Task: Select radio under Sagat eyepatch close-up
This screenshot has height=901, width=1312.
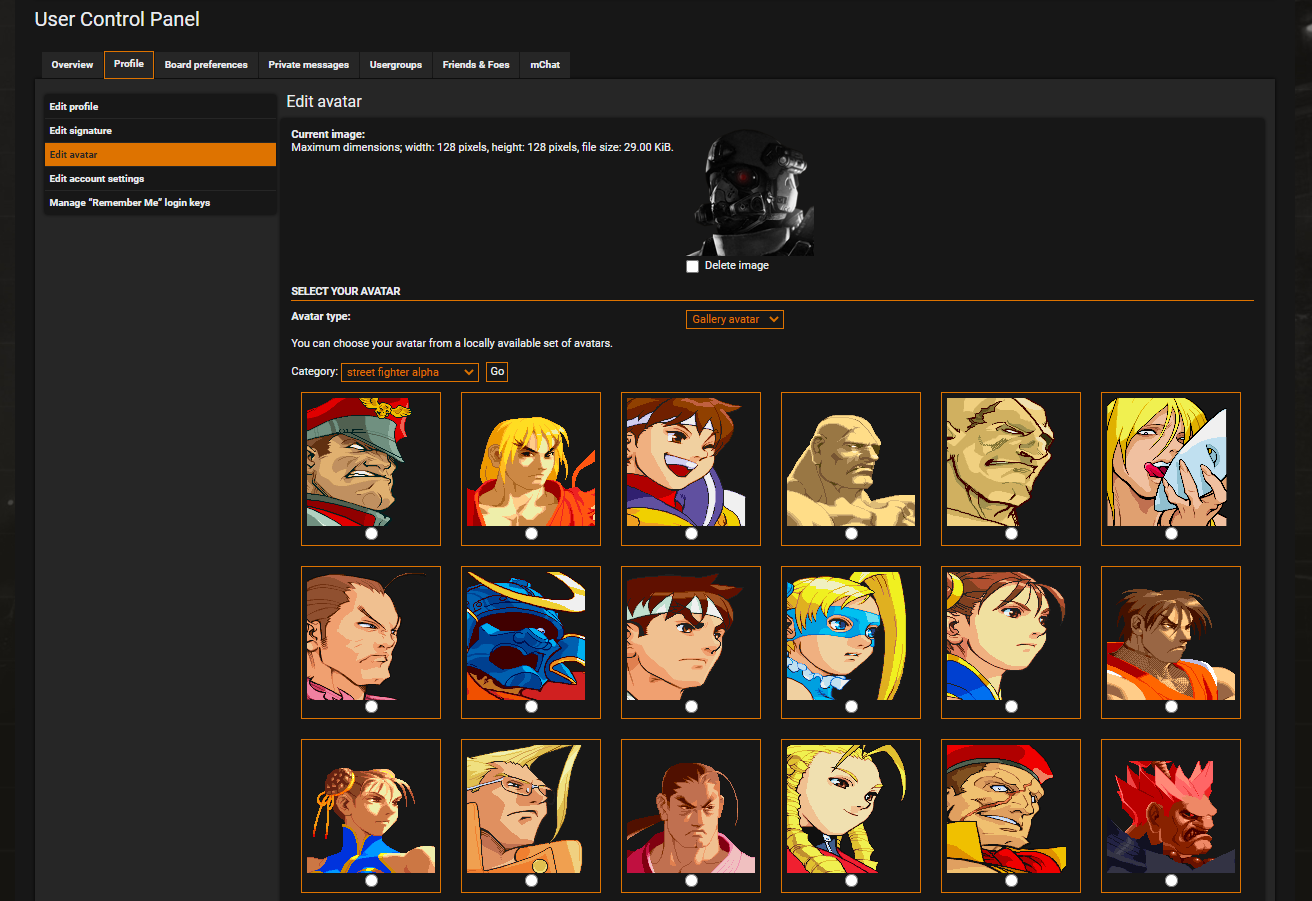Action: click(1011, 534)
